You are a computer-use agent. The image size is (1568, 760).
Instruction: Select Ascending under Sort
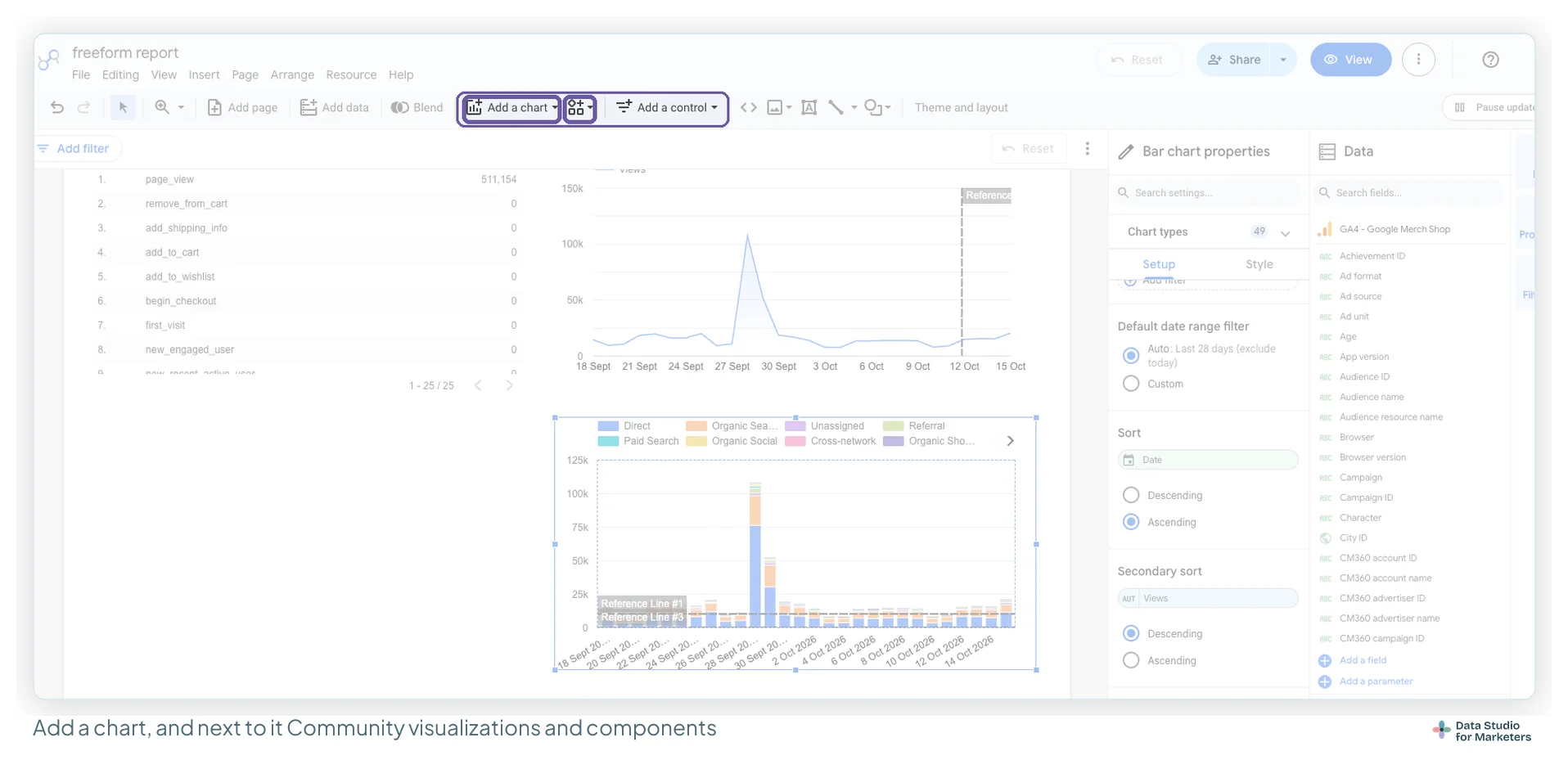pyautogui.click(x=1130, y=522)
